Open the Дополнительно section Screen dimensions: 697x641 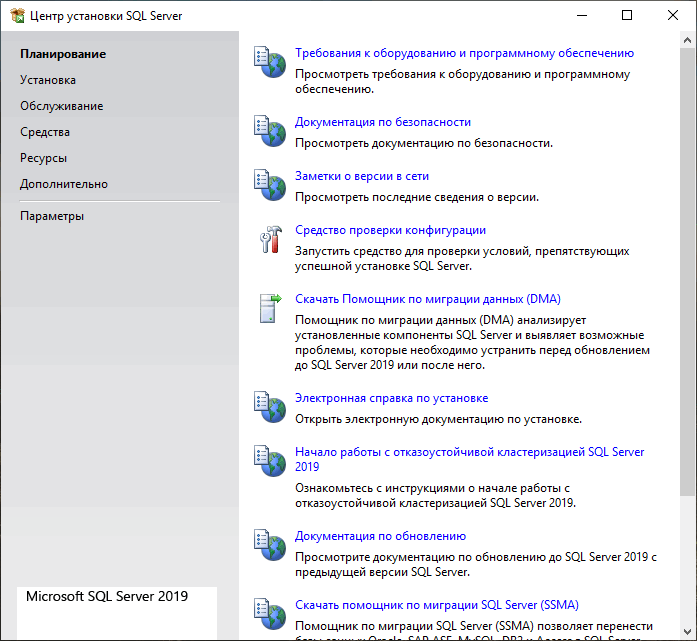[x=64, y=184]
